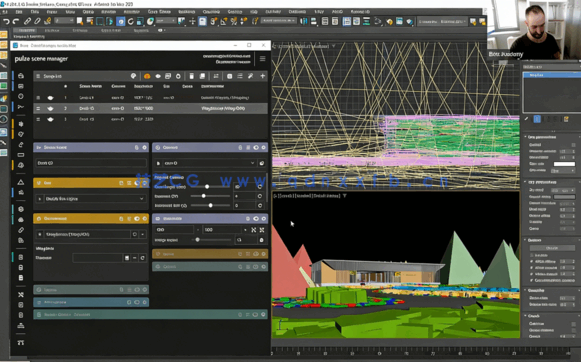Toggle the eye on the Camera panel header
Image resolution: width=581 pixels, height=362 pixels.
[x=256, y=147]
